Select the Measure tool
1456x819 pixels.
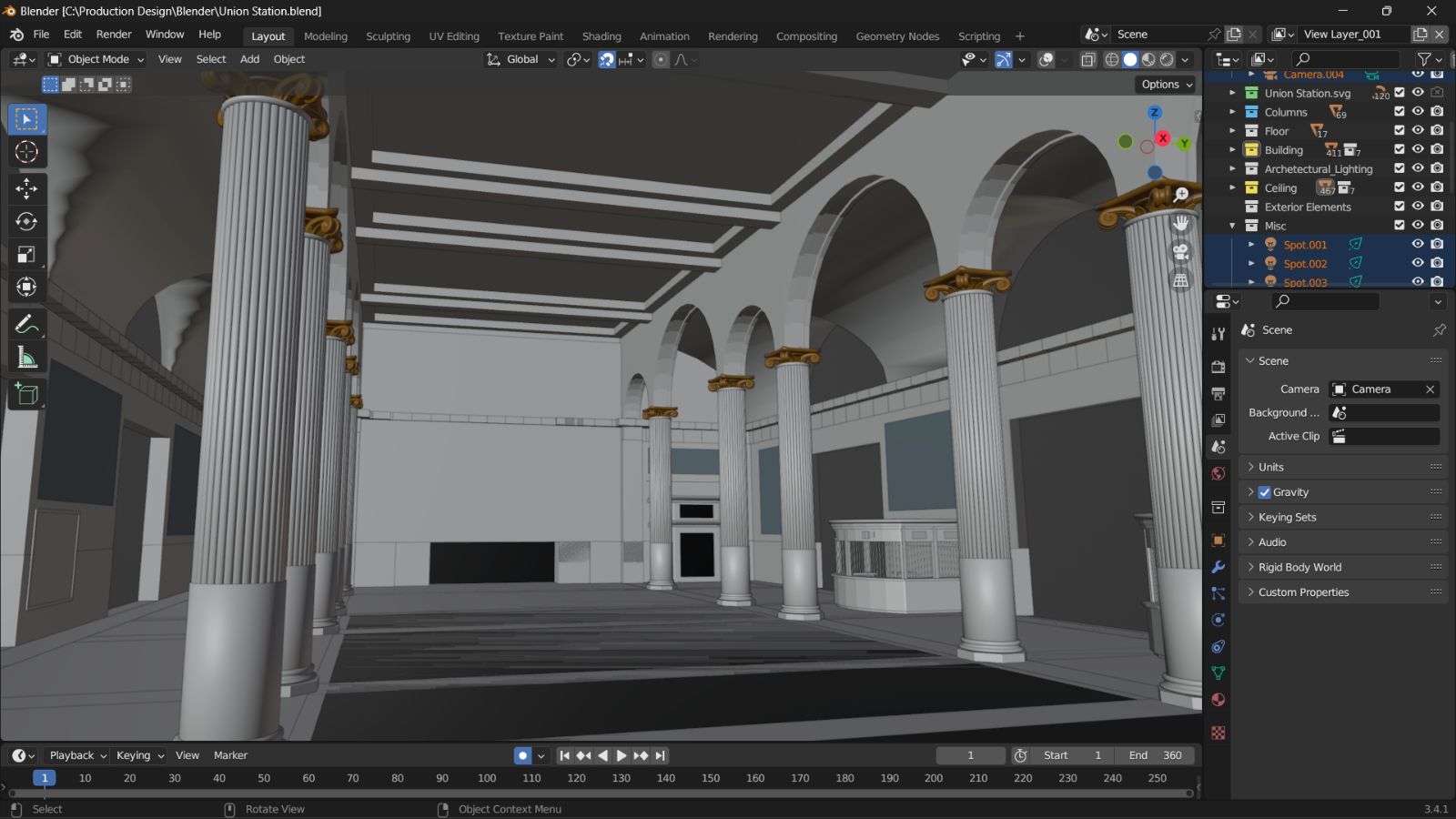click(x=26, y=358)
